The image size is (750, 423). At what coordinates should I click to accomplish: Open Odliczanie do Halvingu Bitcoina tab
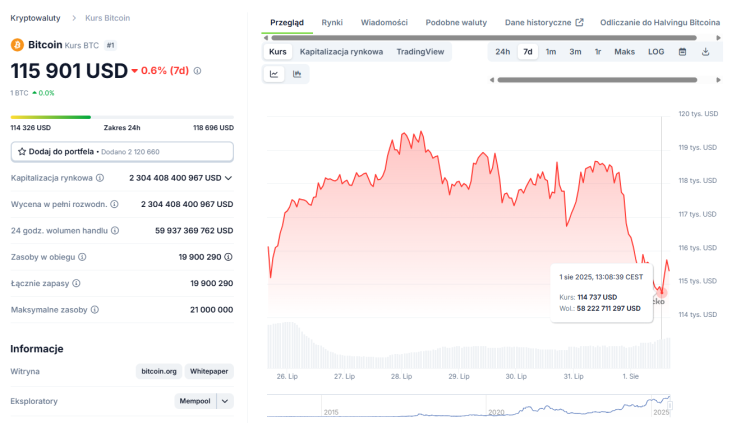click(660, 22)
